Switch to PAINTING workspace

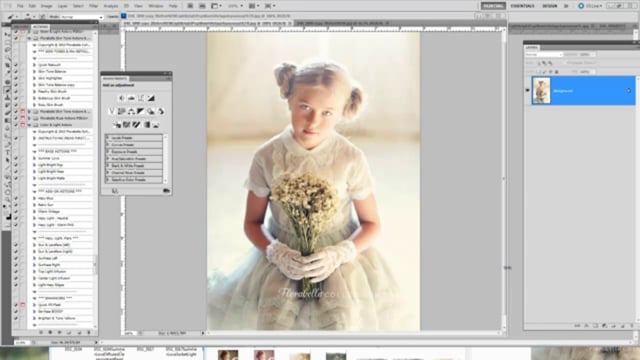493,6
